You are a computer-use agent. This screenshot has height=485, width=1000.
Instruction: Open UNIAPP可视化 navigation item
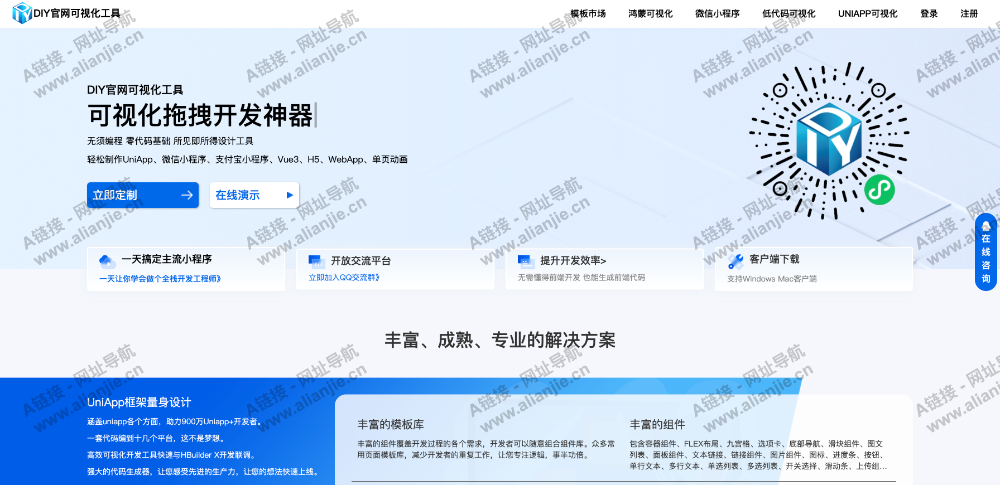click(867, 14)
